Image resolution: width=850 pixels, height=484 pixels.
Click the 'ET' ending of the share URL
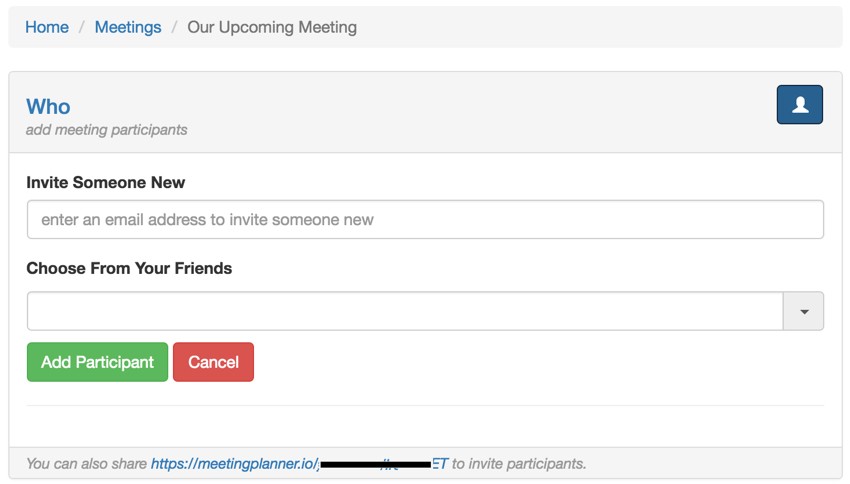tap(440, 464)
